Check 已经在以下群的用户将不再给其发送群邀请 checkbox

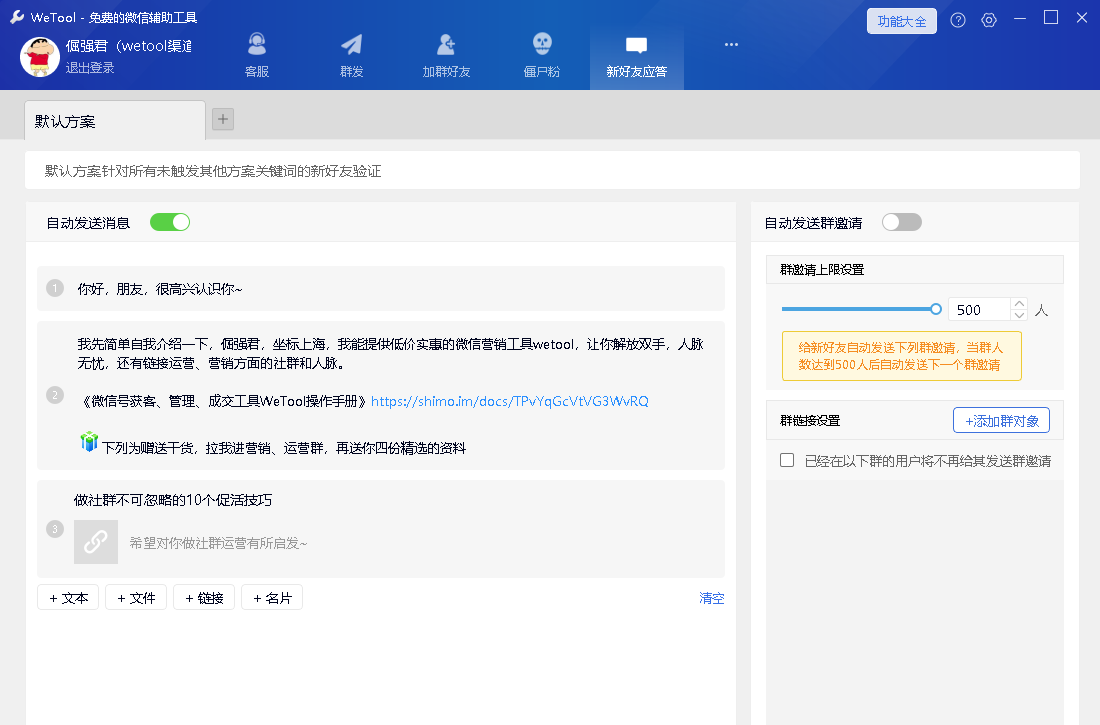click(x=787, y=460)
